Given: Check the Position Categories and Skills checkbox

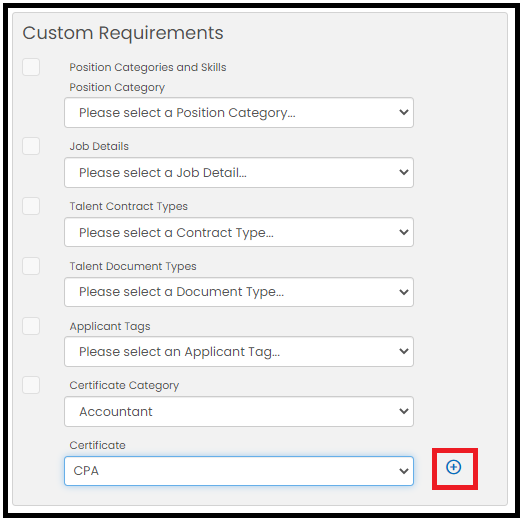Looking at the screenshot, I should click(31, 67).
